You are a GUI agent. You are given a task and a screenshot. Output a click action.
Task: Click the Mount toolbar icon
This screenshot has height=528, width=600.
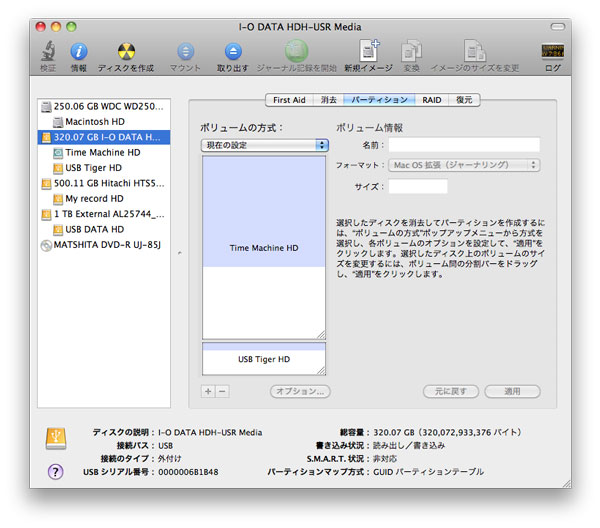tap(186, 51)
